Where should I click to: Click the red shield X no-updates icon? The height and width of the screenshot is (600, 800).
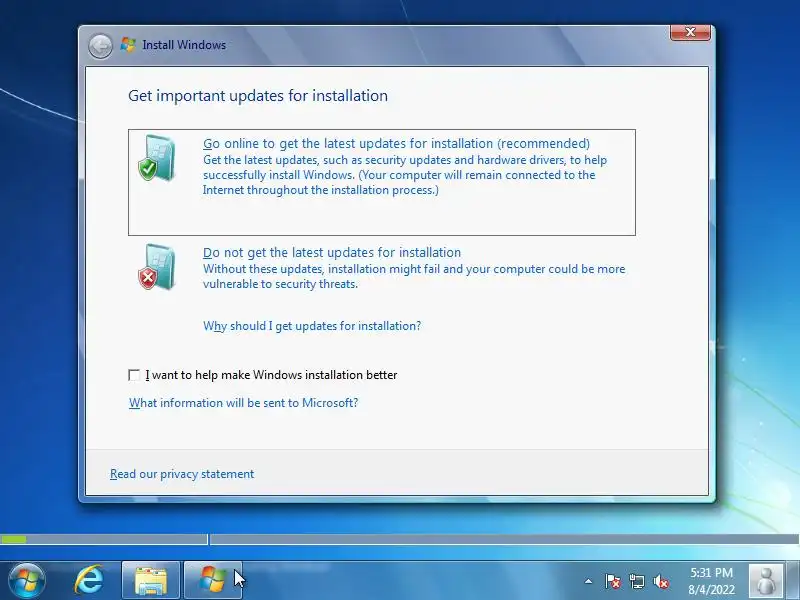coord(157,267)
